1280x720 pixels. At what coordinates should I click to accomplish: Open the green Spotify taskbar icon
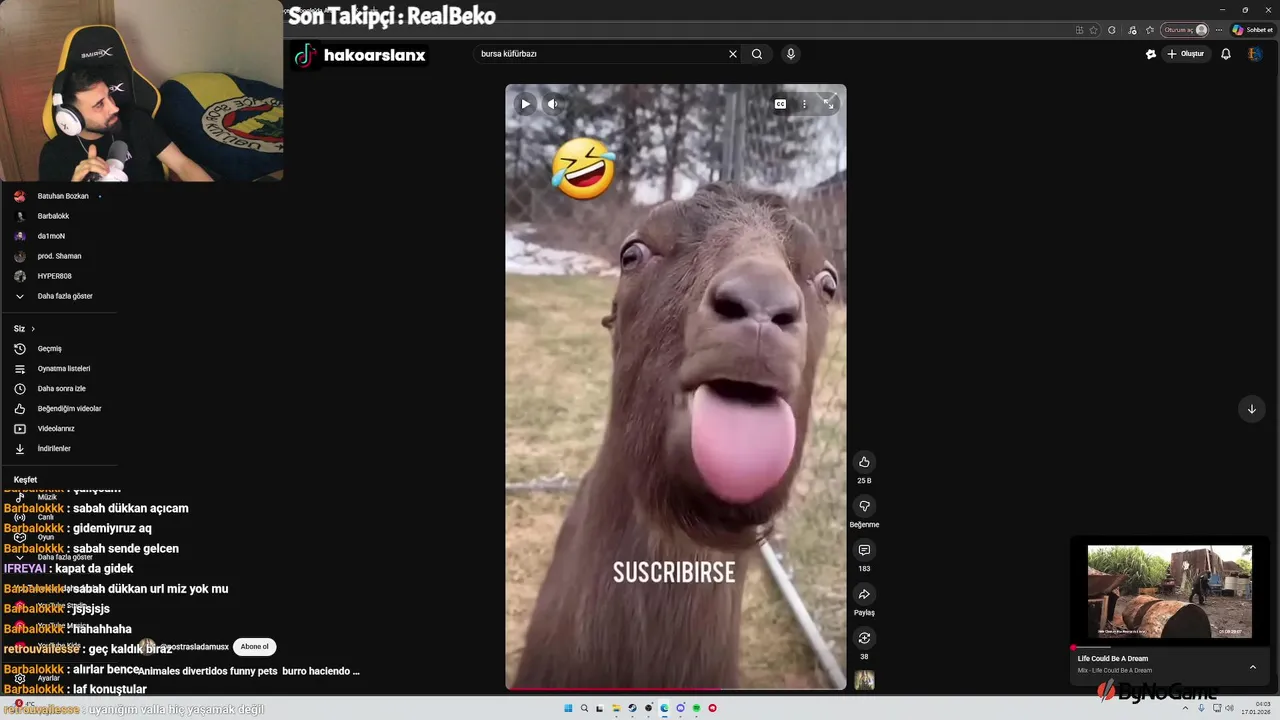point(696,708)
